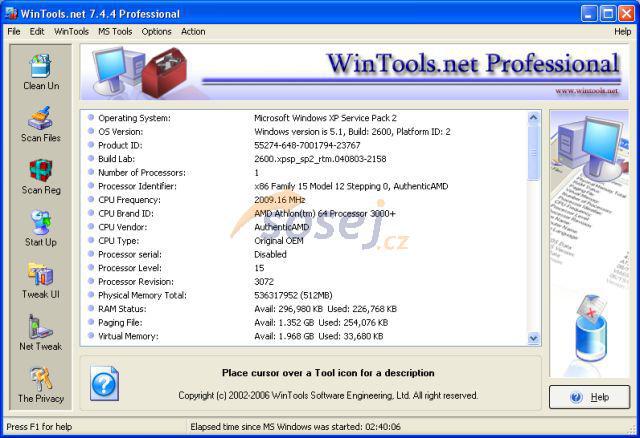Viewport: 640px width, 438px height.
Task: Click value 55274-648-7001794-23767
Action: (x=307, y=145)
